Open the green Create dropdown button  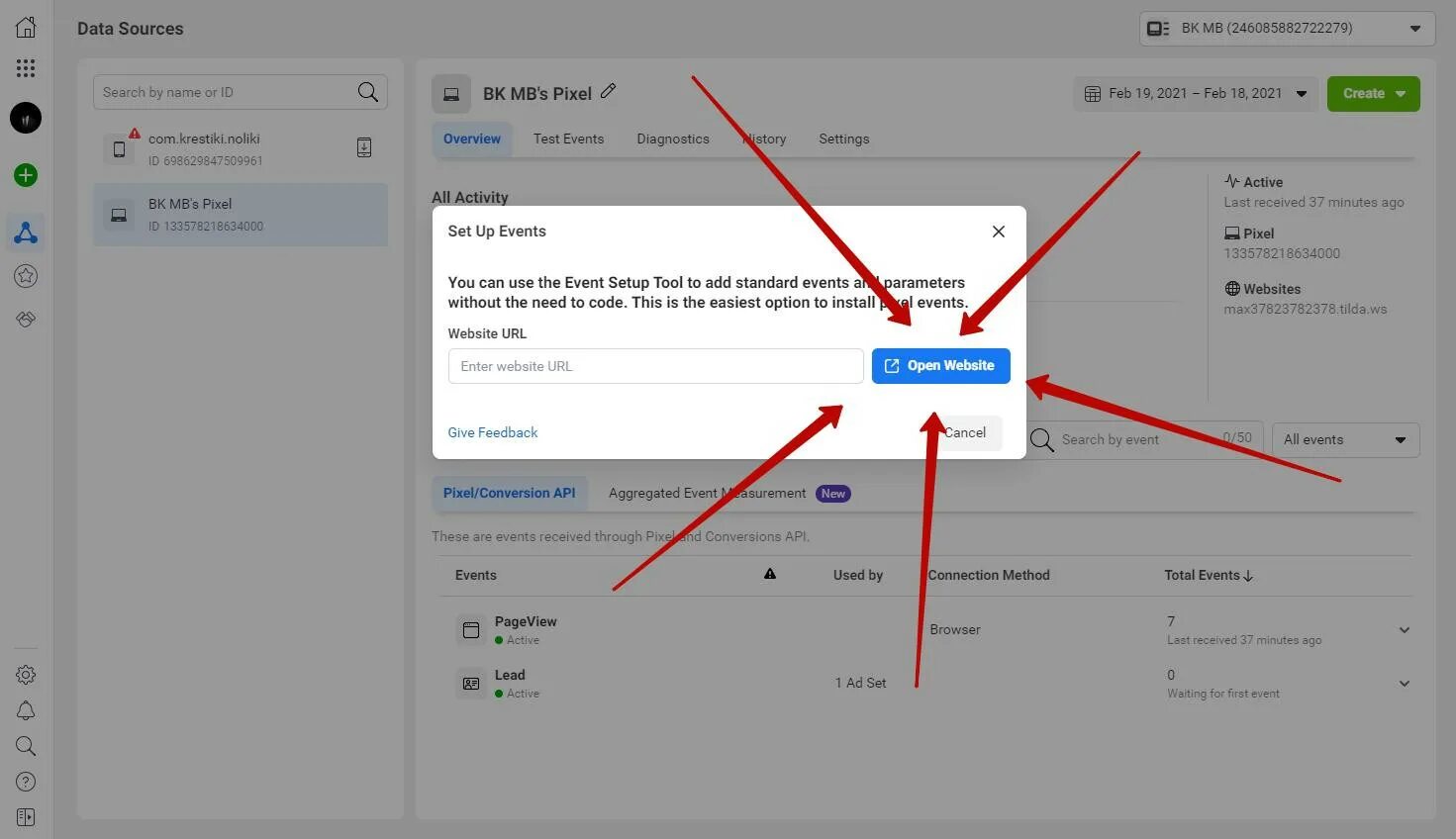tap(1374, 94)
